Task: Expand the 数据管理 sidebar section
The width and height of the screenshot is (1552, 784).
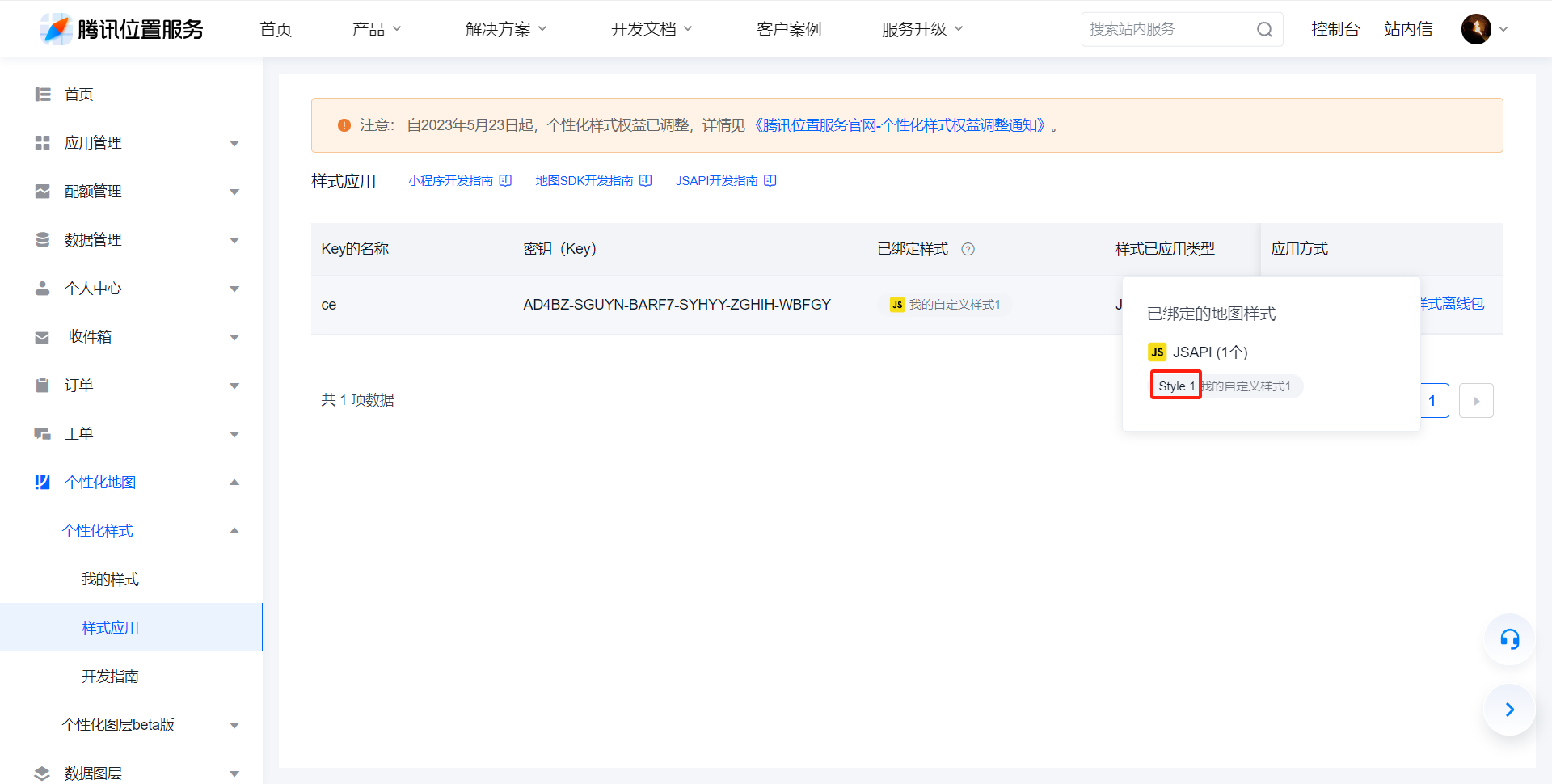Action: point(234,241)
